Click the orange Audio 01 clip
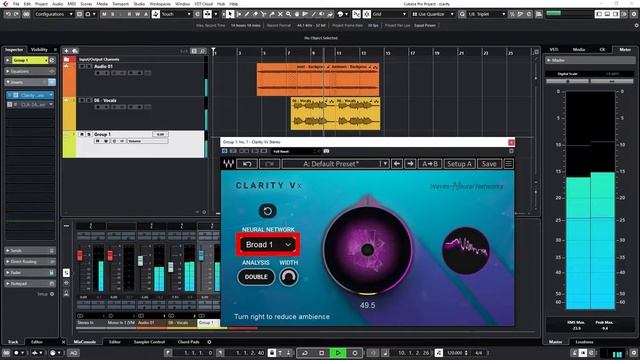The height and width of the screenshot is (360, 640). pyautogui.click(x=318, y=80)
